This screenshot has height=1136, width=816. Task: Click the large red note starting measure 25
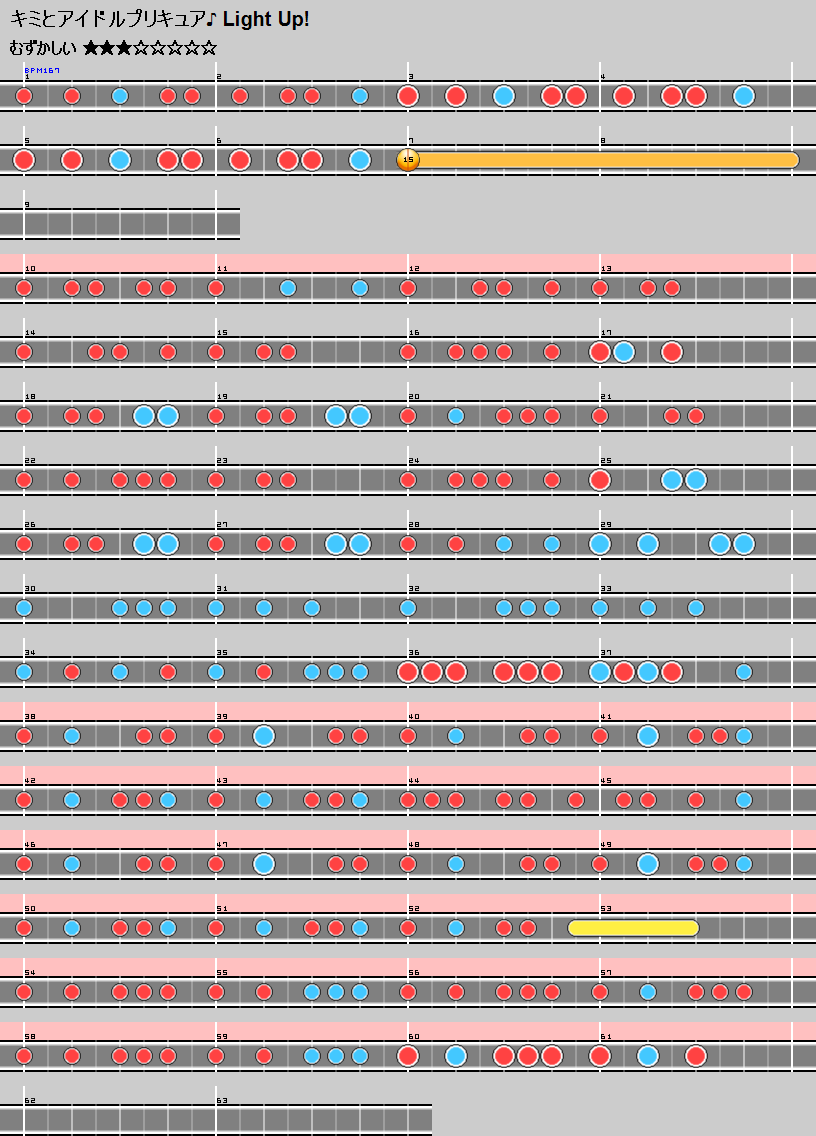(x=600, y=480)
